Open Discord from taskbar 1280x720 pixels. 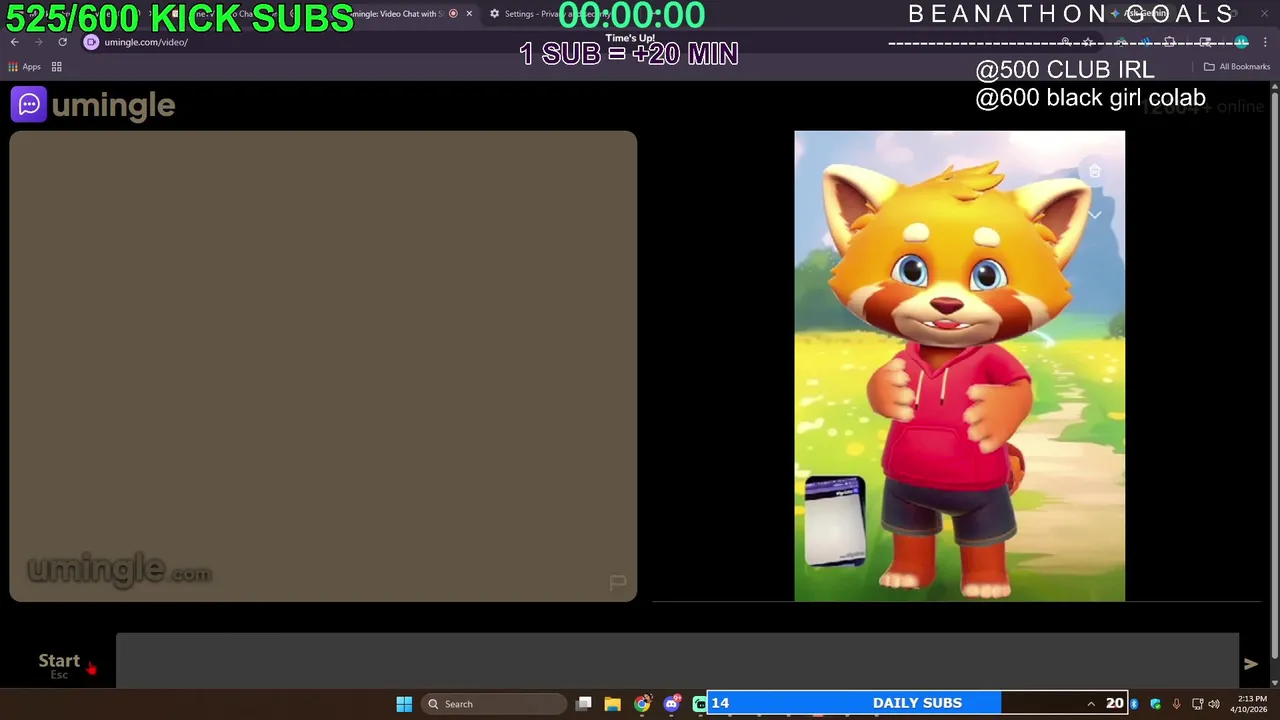coord(672,704)
